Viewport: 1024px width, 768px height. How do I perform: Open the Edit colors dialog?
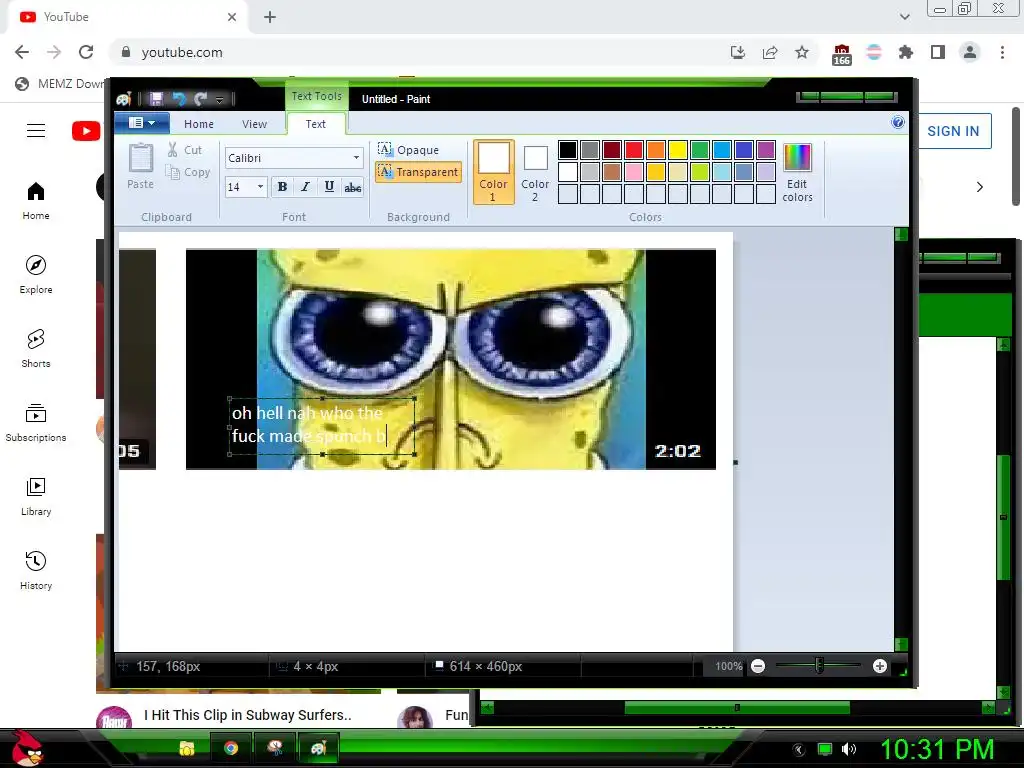pyautogui.click(x=797, y=172)
